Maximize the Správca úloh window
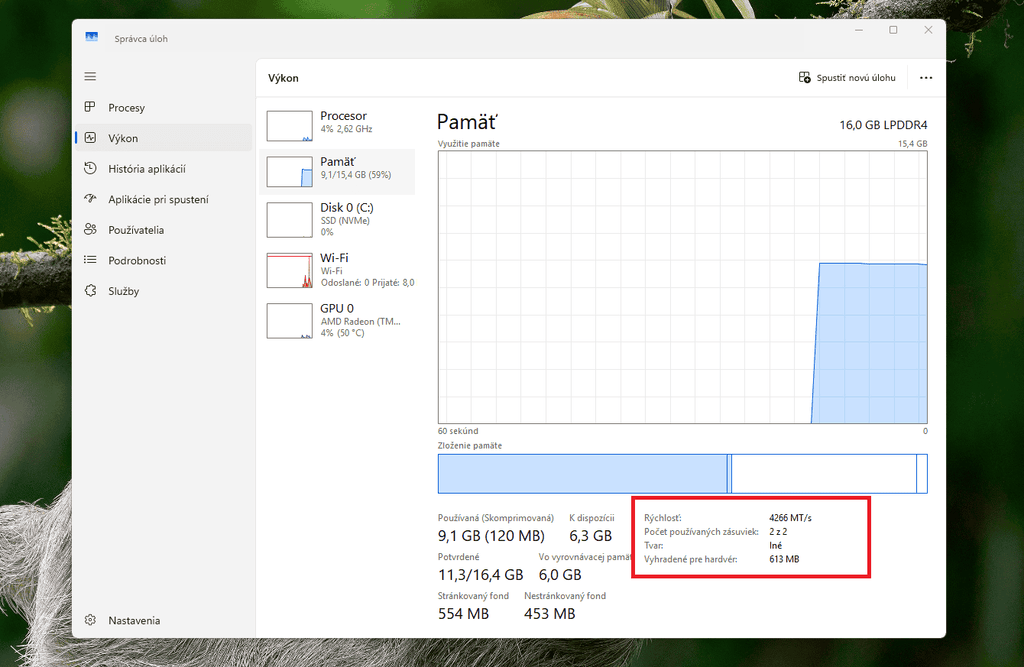This screenshot has height=667, width=1024. pos(893,30)
